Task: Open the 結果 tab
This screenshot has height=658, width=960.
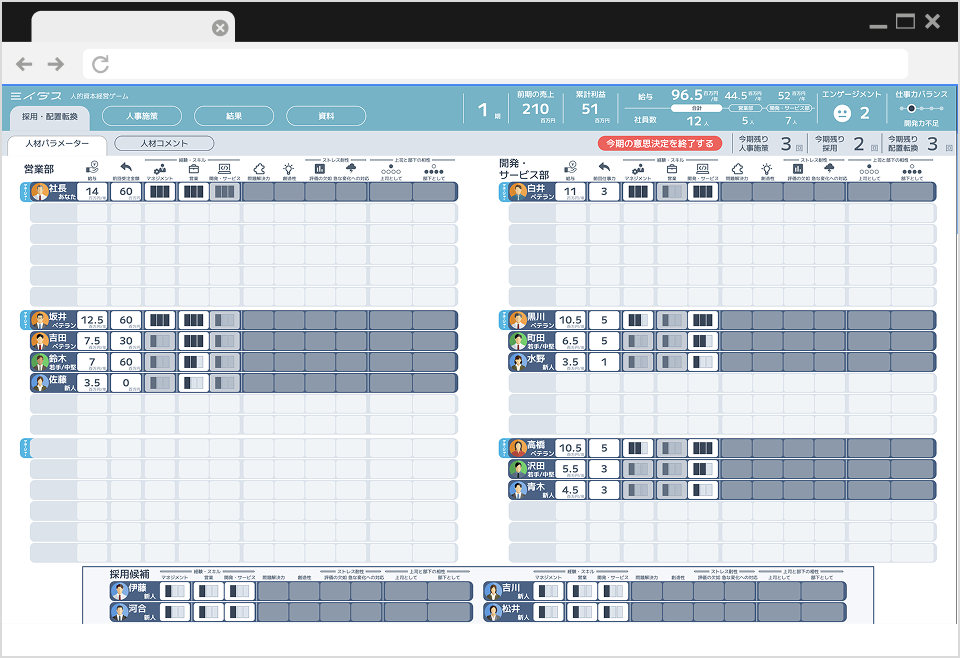Action: pos(233,116)
